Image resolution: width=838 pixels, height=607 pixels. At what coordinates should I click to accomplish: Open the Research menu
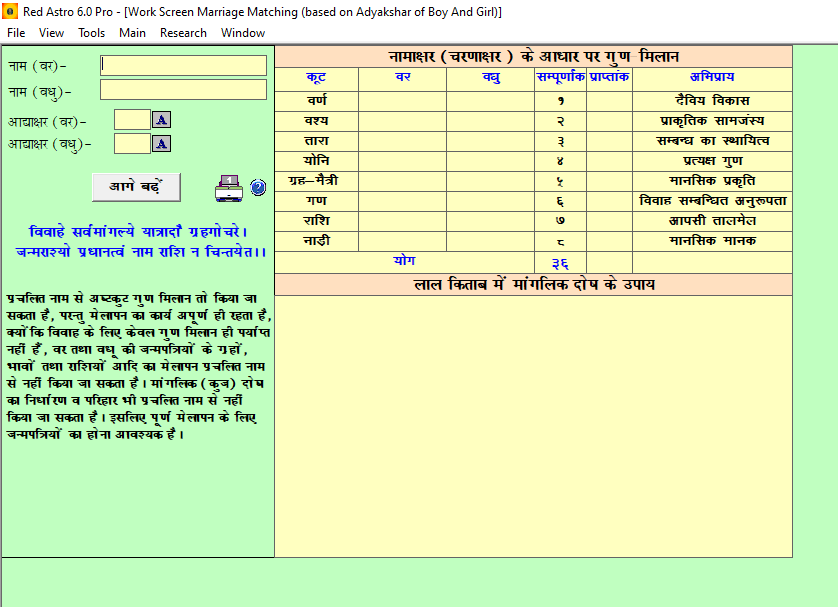[x=183, y=33]
